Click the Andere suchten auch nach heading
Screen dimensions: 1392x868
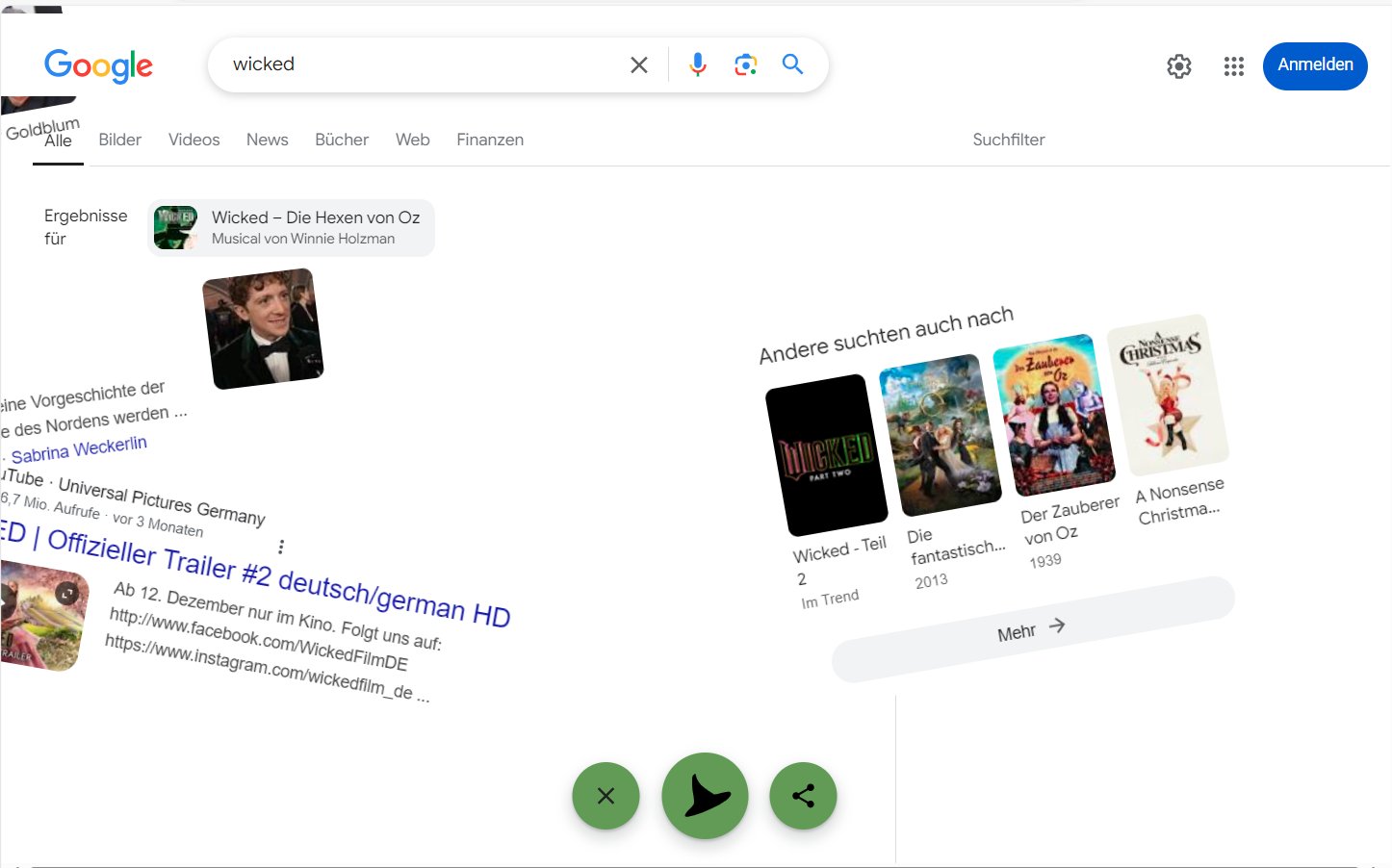tap(886, 334)
